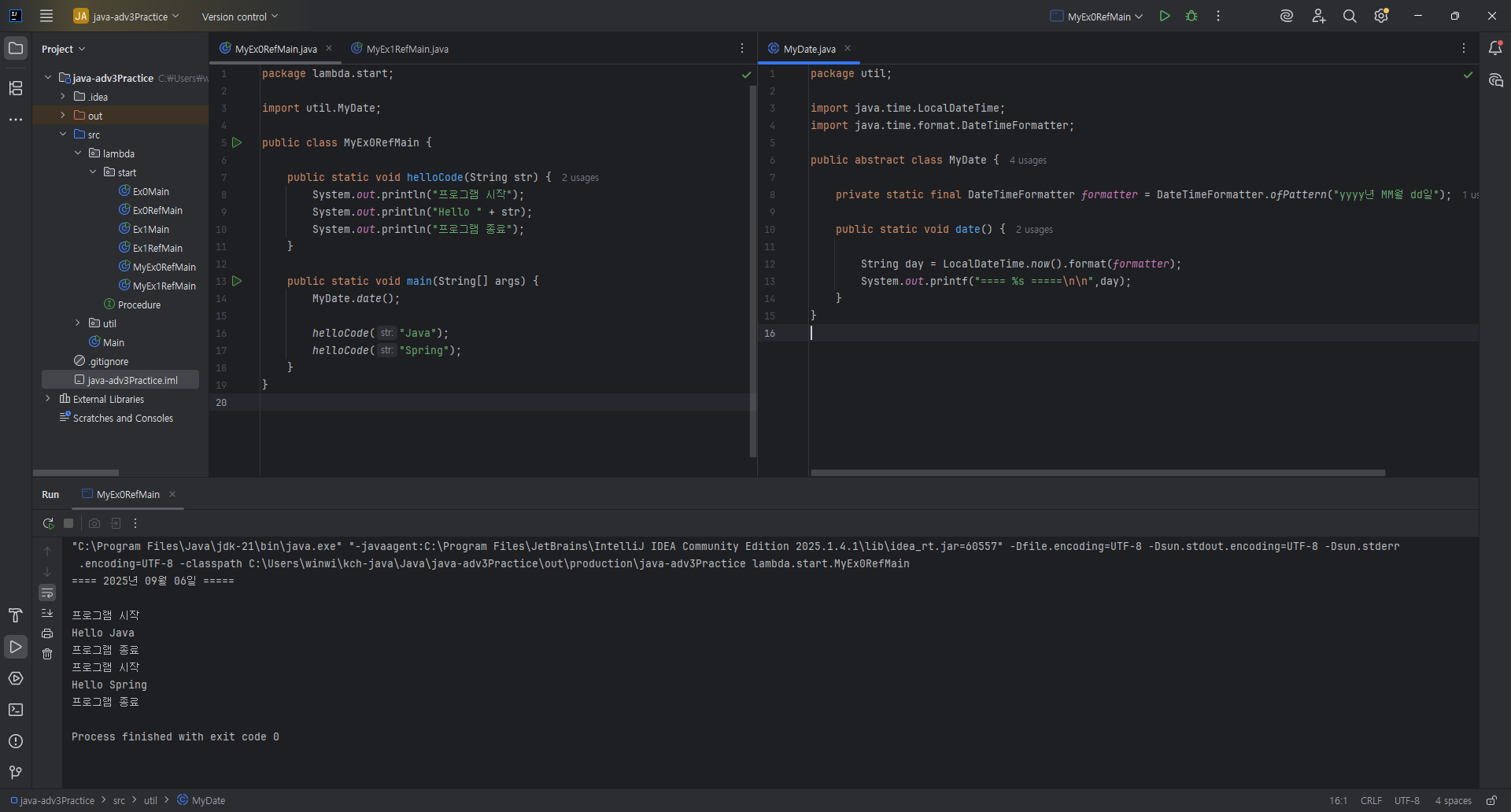Viewport: 1511px width, 812px height.
Task: Open Search Everywhere magnifier
Action: [x=1350, y=16]
